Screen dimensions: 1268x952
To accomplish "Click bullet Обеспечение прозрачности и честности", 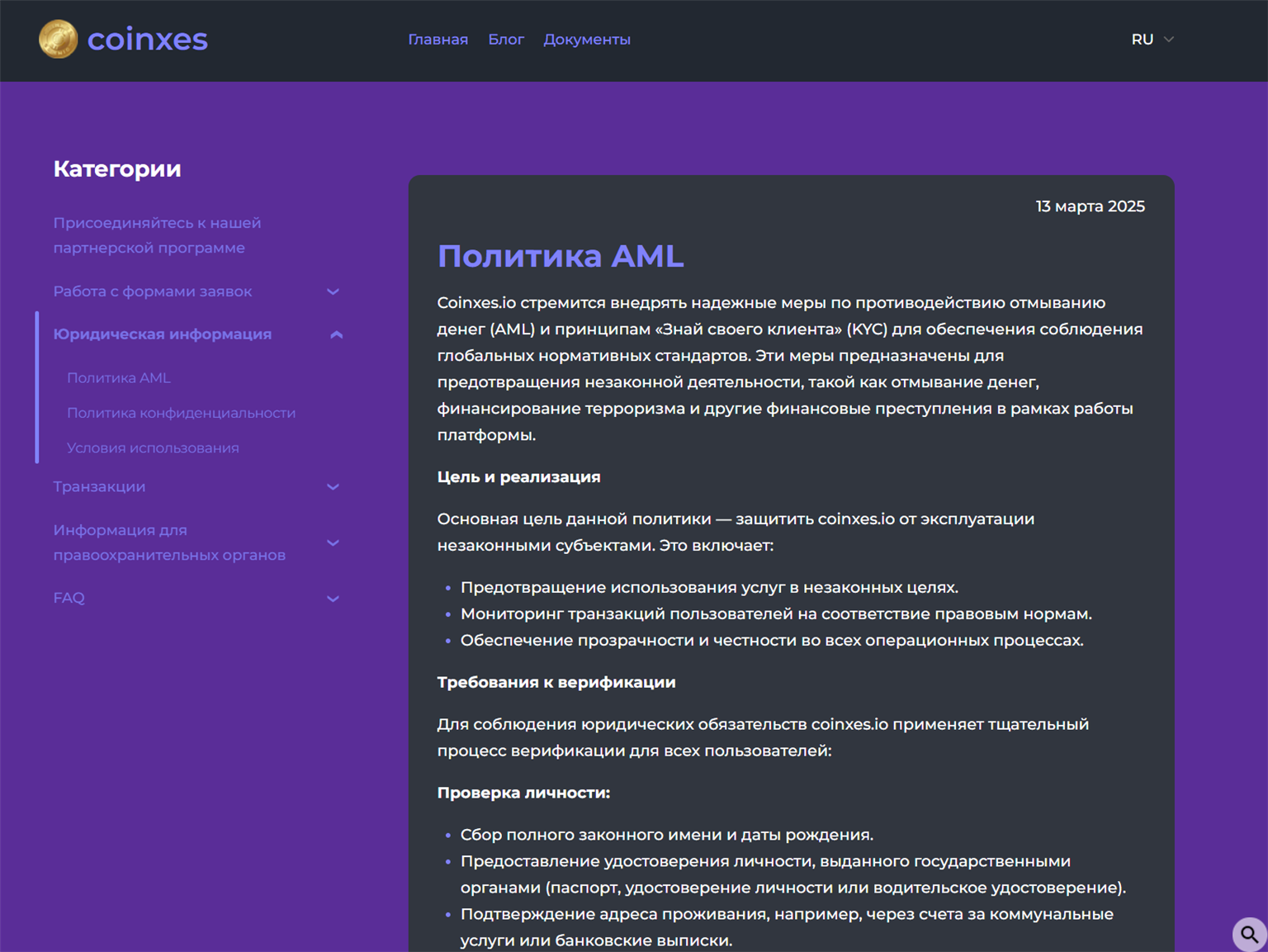I will point(772,641).
